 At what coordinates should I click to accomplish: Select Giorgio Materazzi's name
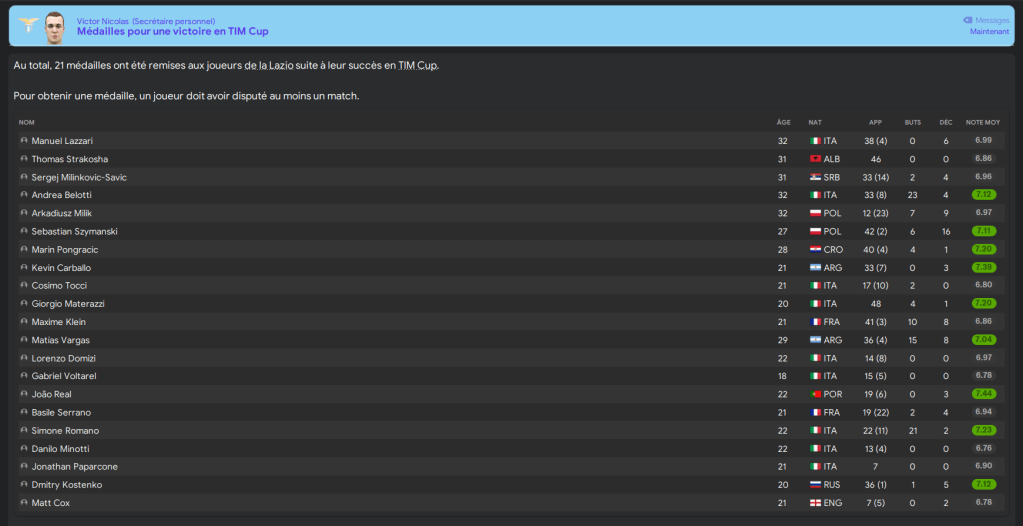tap(68, 303)
